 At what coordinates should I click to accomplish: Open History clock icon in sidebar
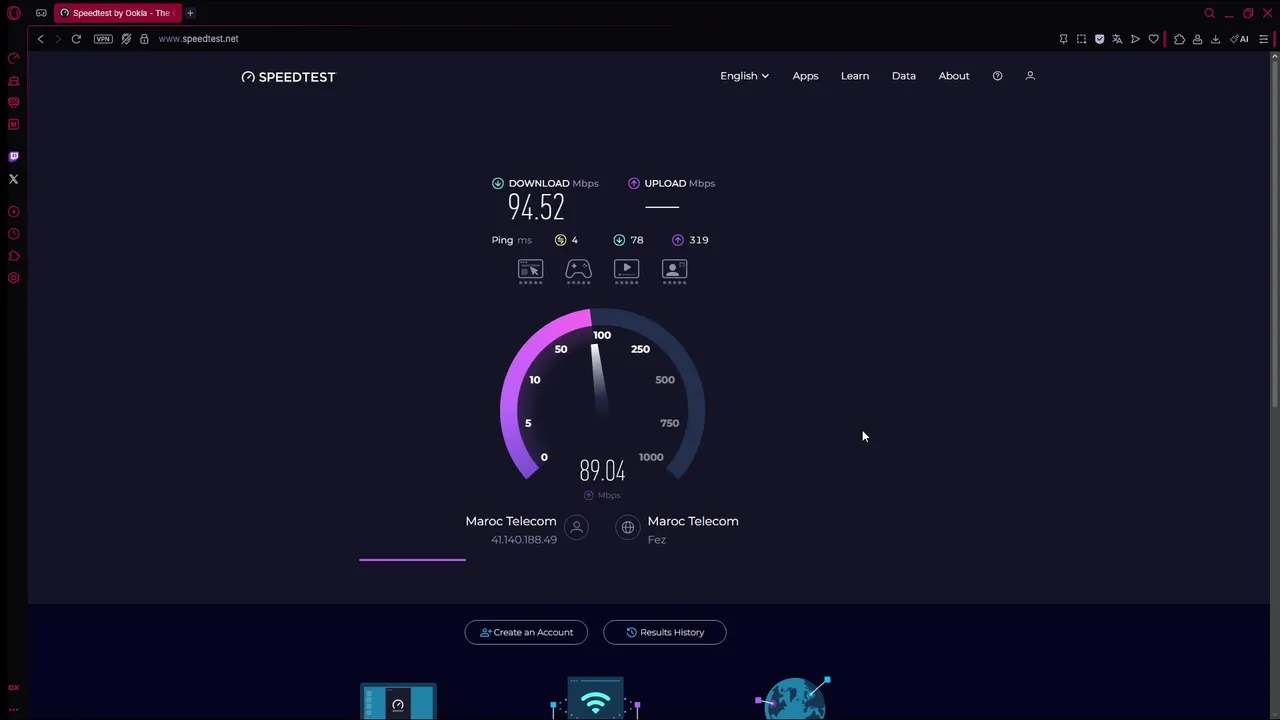coord(14,234)
